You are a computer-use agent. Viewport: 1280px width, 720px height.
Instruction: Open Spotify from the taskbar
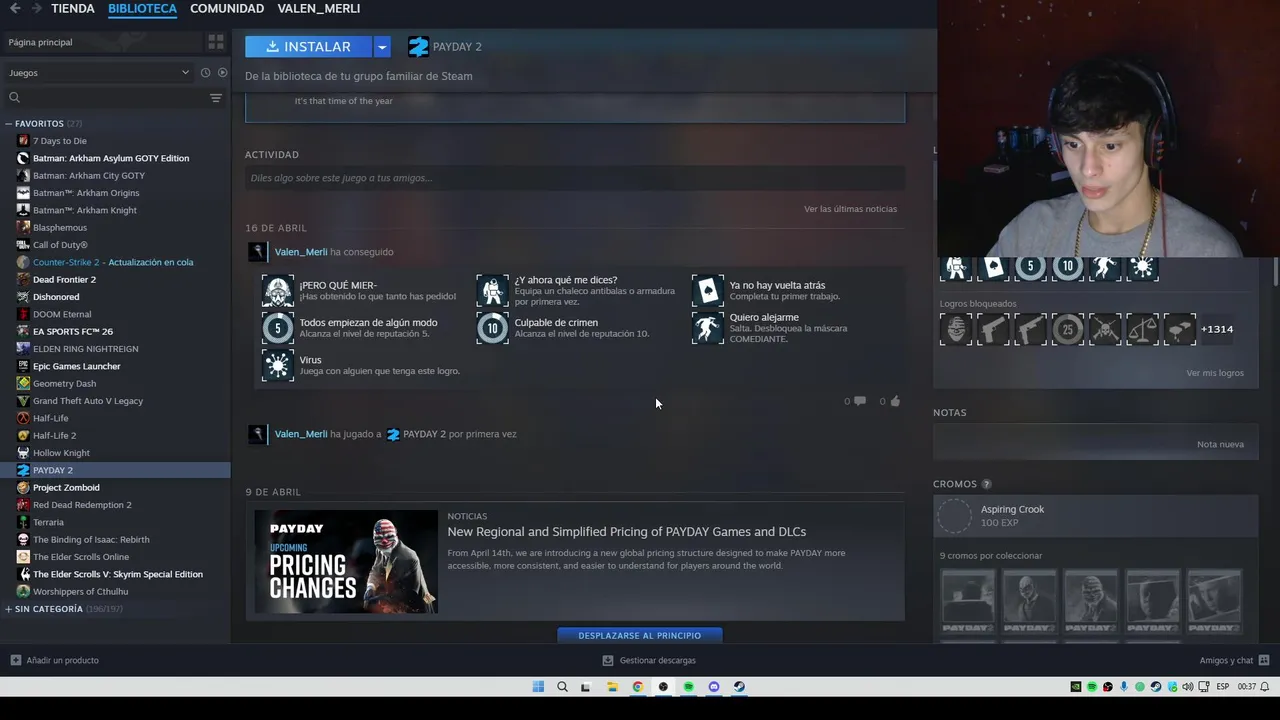688,687
